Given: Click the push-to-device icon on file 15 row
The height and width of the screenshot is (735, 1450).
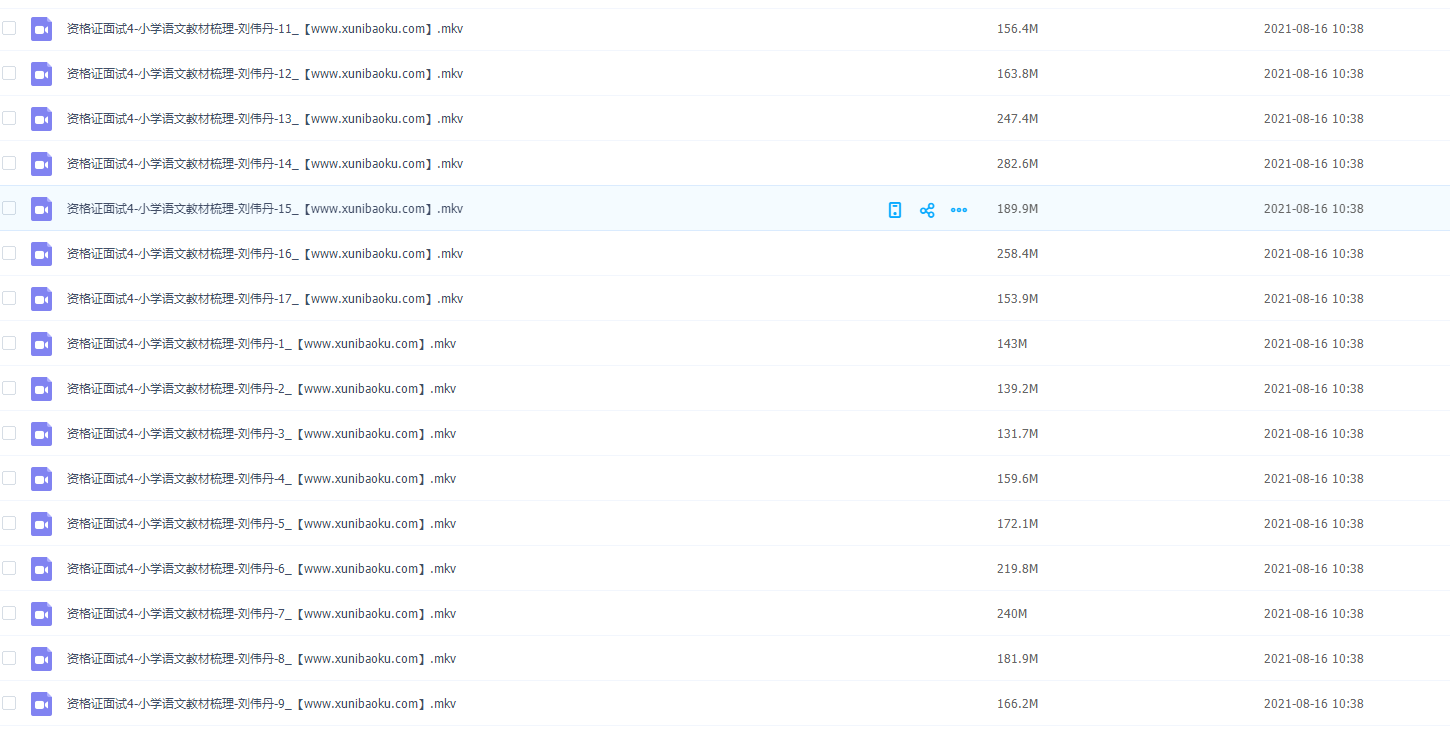Looking at the screenshot, I should (895, 210).
